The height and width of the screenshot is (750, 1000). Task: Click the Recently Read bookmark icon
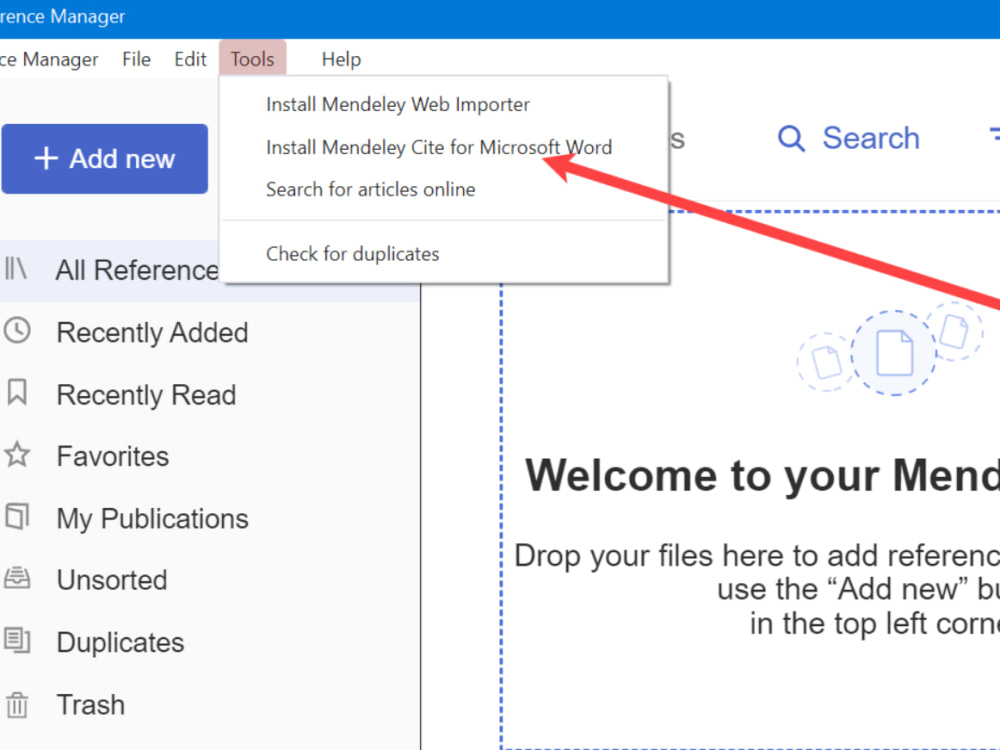(17, 392)
